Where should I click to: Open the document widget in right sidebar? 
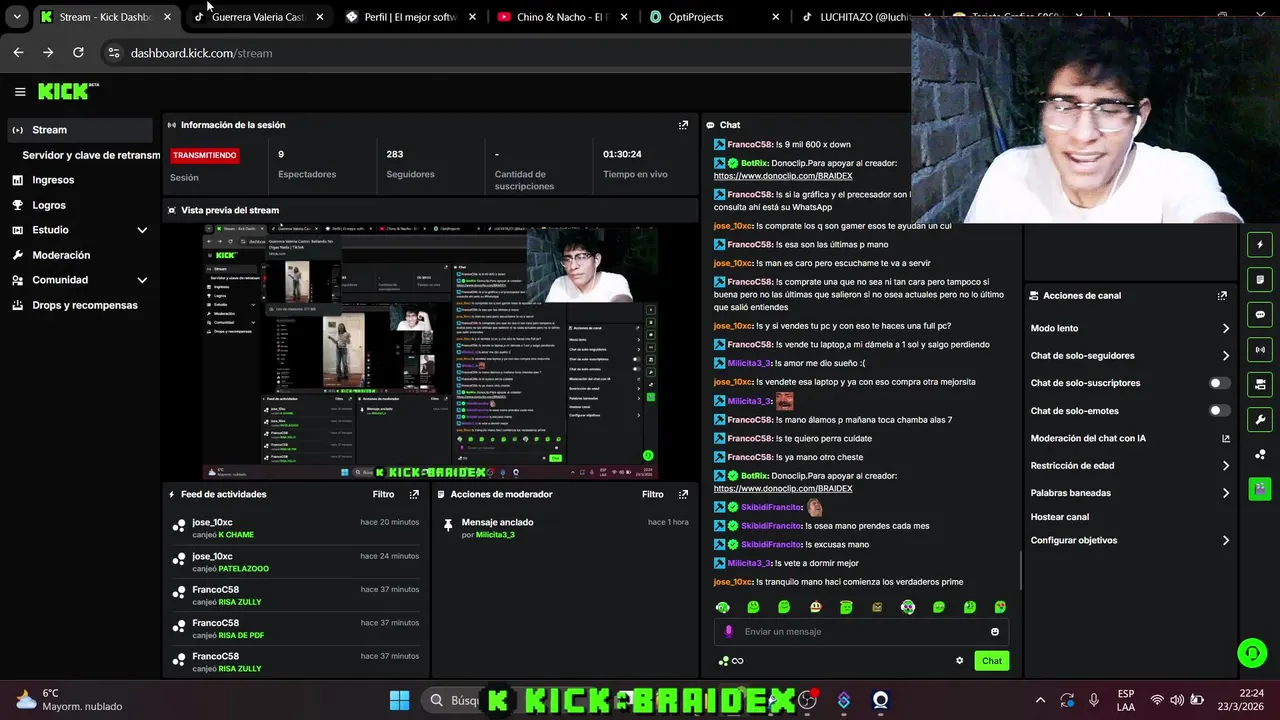pos(1260,280)
